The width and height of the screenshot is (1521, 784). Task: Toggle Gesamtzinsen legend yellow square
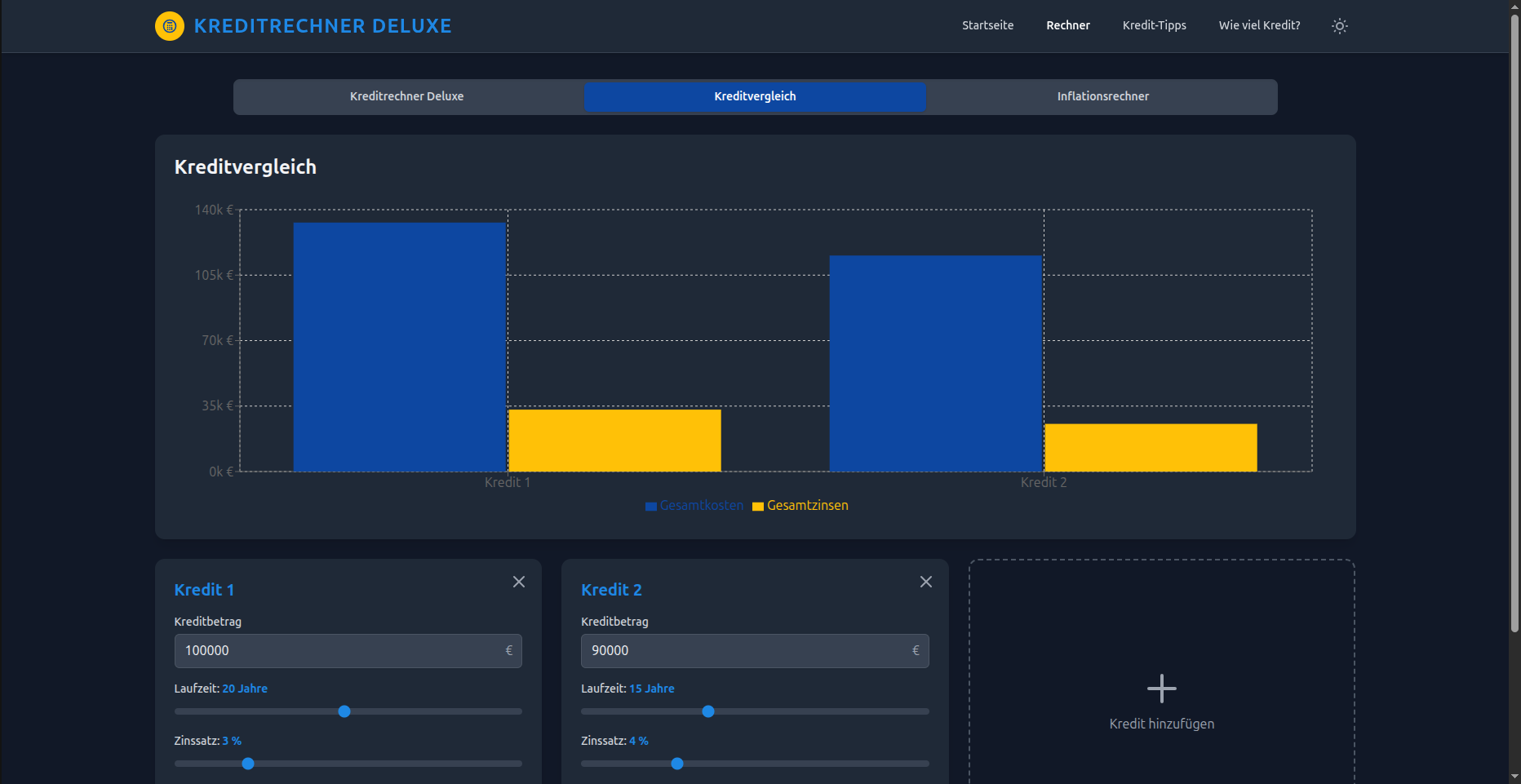[x=758, y=507]
